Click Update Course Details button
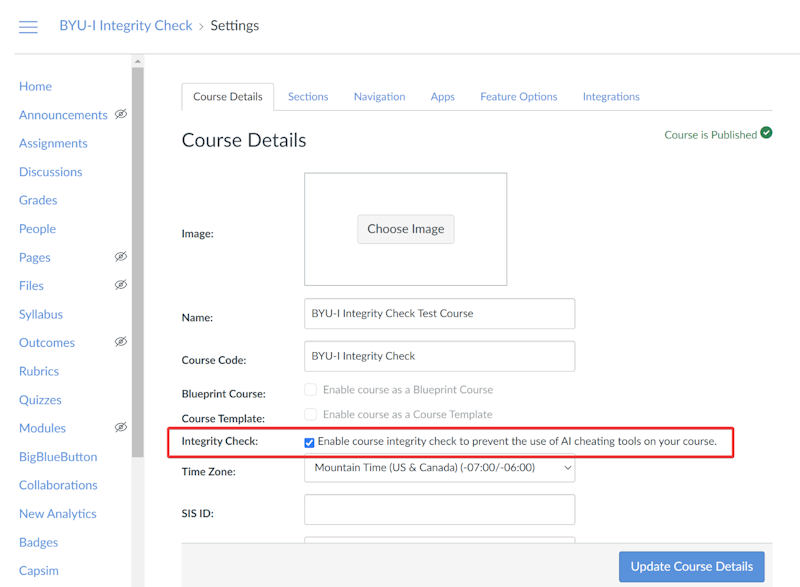800x587 pixels. (x=691, y=566)
